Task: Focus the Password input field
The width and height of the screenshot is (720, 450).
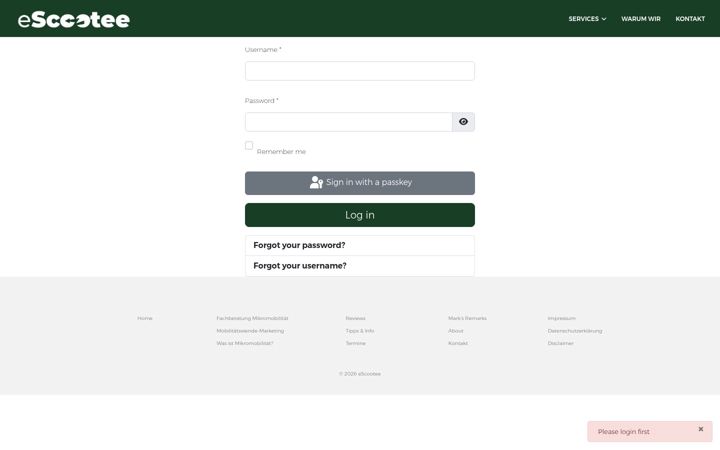Action: [349, 122]
